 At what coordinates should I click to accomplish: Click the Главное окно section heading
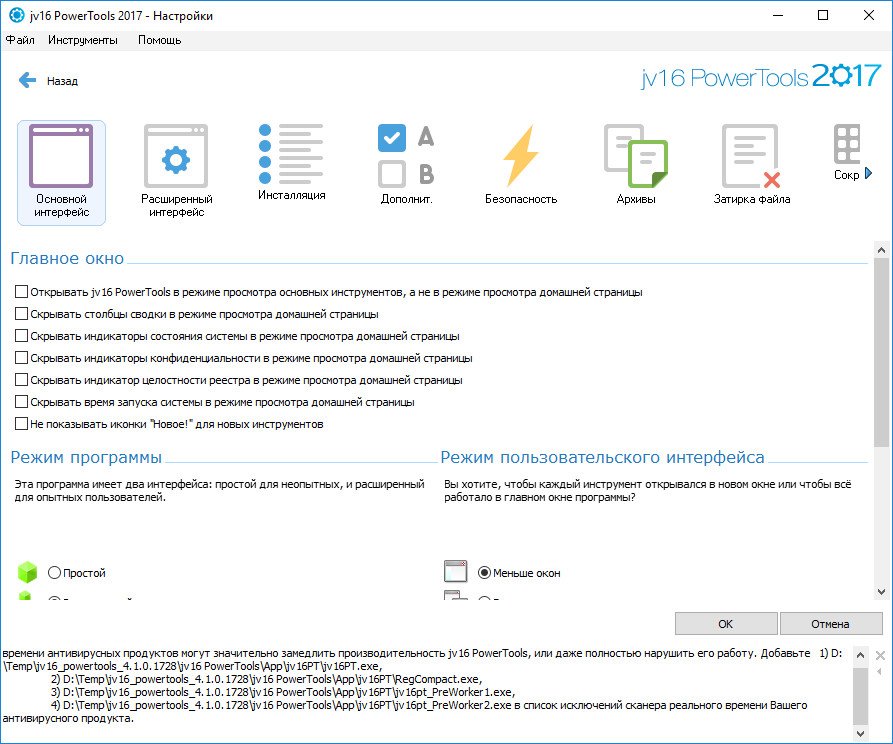pos(67,258)
